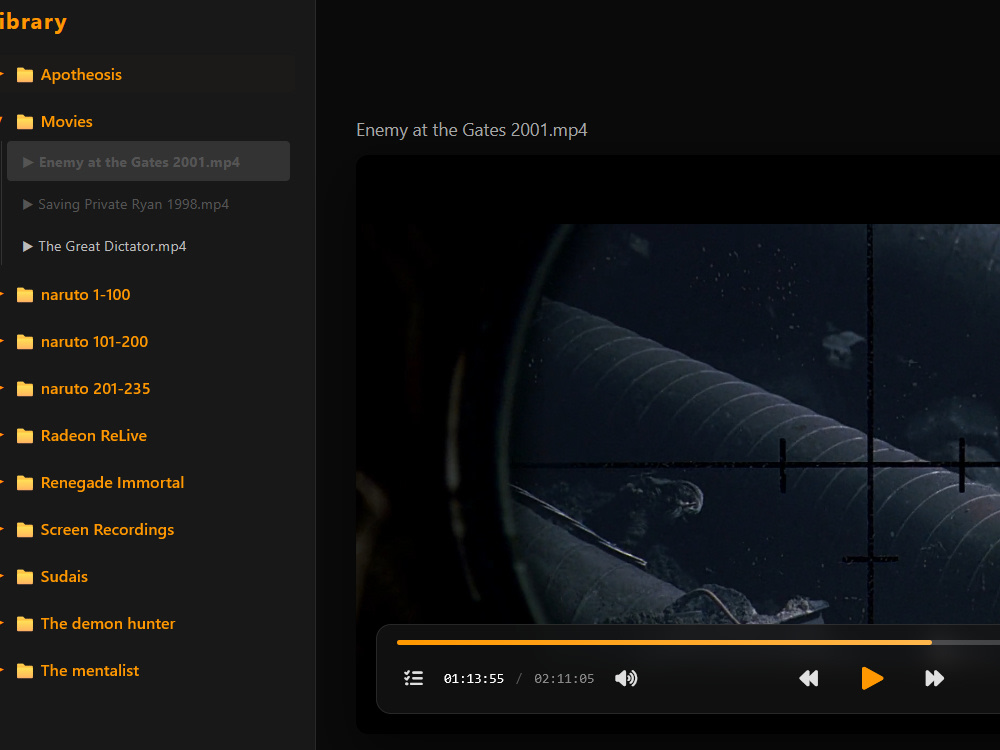The image size is (1000, 750).
Task: Rewind with the double-left arrow button
Action: coord(809,678)
